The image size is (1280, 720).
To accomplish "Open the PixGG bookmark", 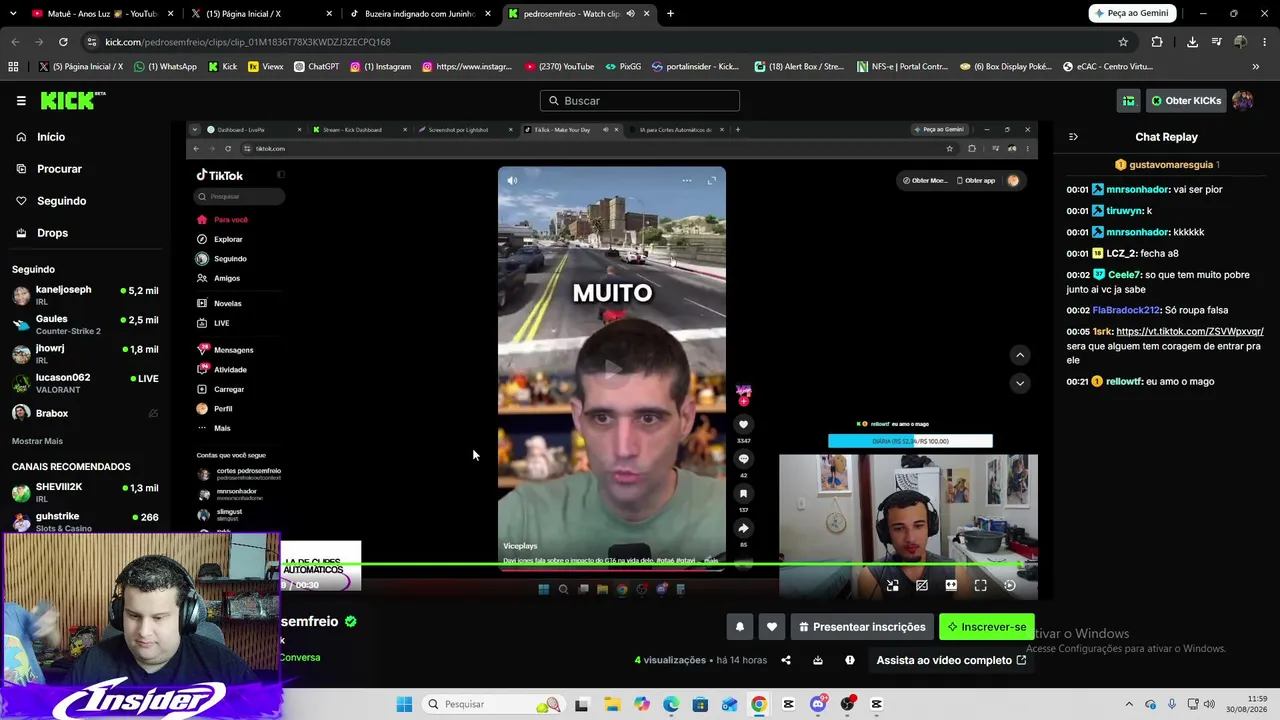I will (x=623, y=67).
